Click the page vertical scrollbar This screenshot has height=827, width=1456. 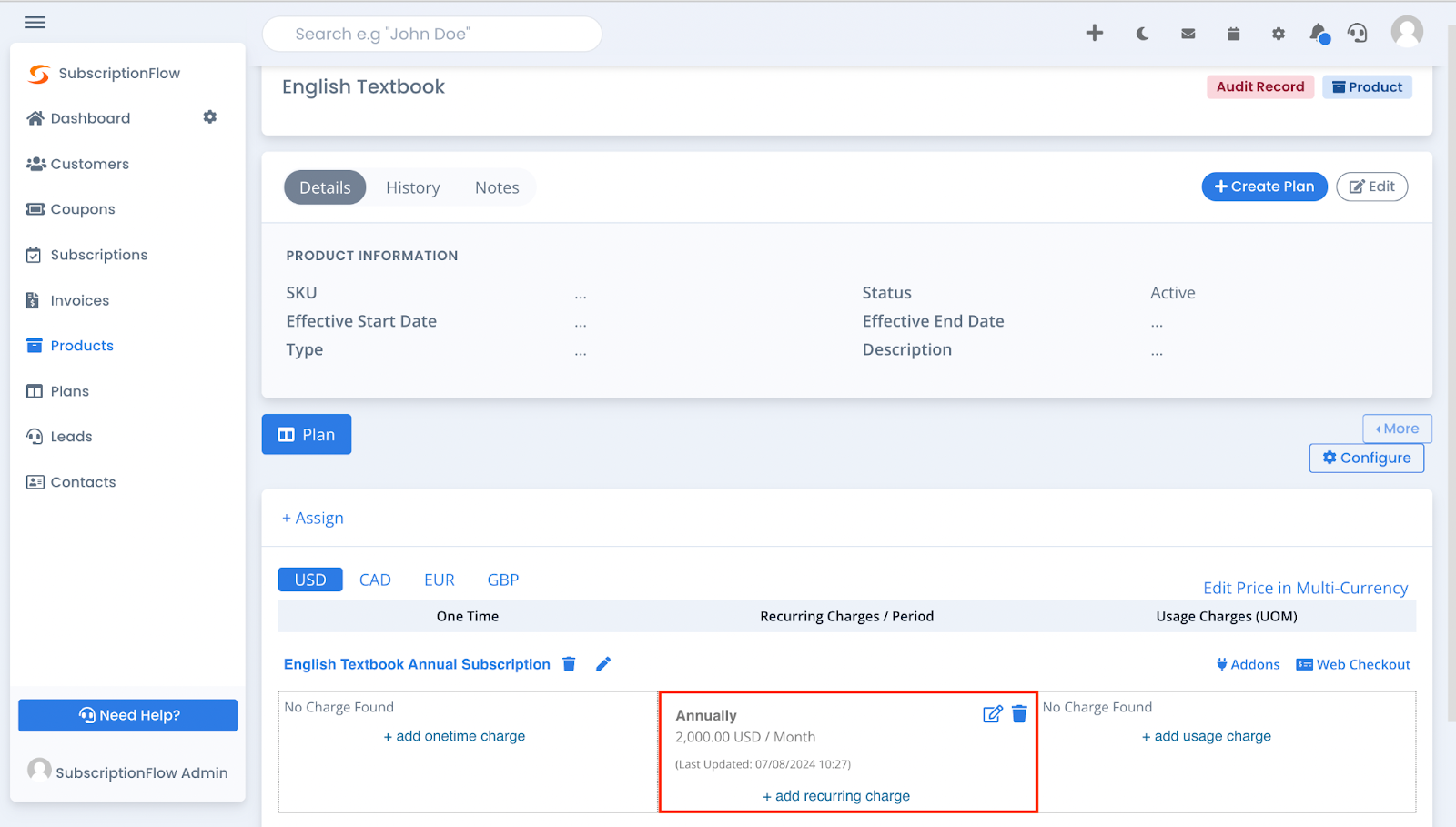click(x=1451, y=373)
